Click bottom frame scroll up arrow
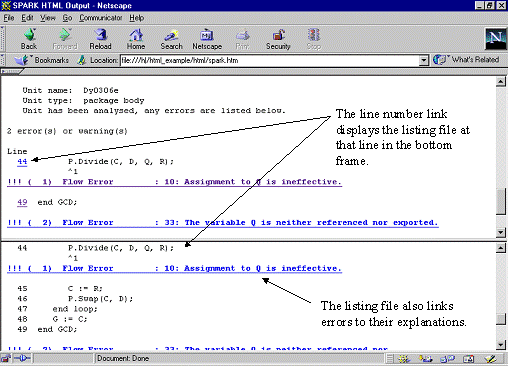The height and width of the screenshot is (366, 508). click(501, 248)
